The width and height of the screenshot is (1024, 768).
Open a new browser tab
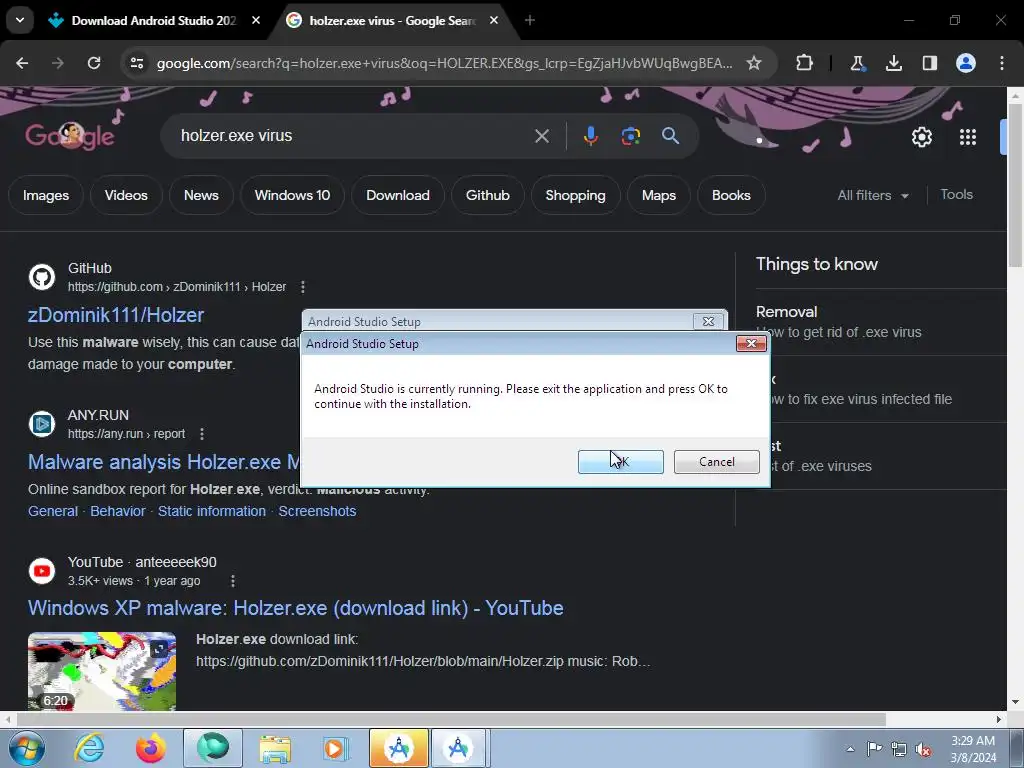pyautogui.click(x=530, y=20)
